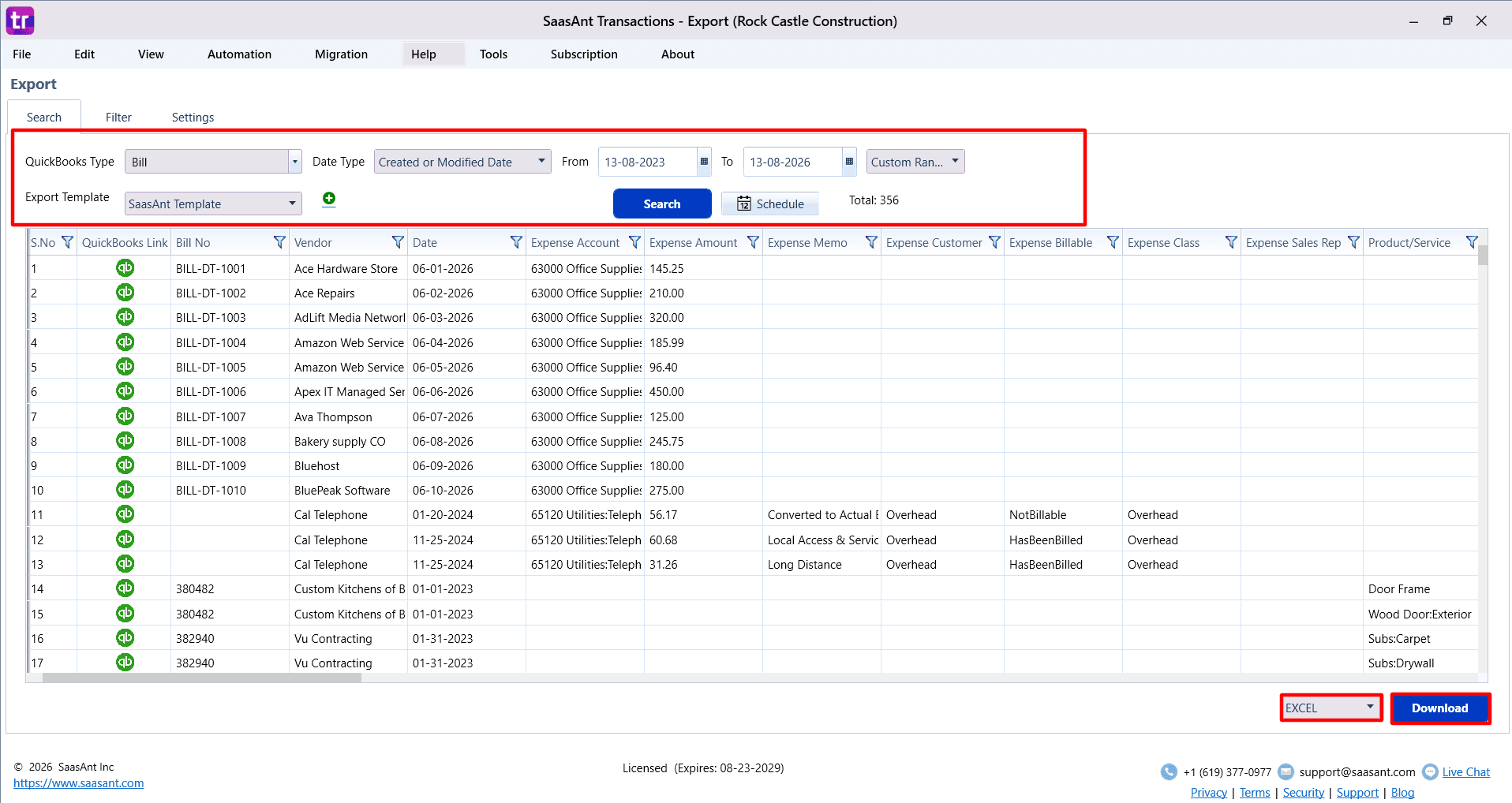Filter the Expense Billable column
This screenshot has height=803, width=1512.
1113,242
